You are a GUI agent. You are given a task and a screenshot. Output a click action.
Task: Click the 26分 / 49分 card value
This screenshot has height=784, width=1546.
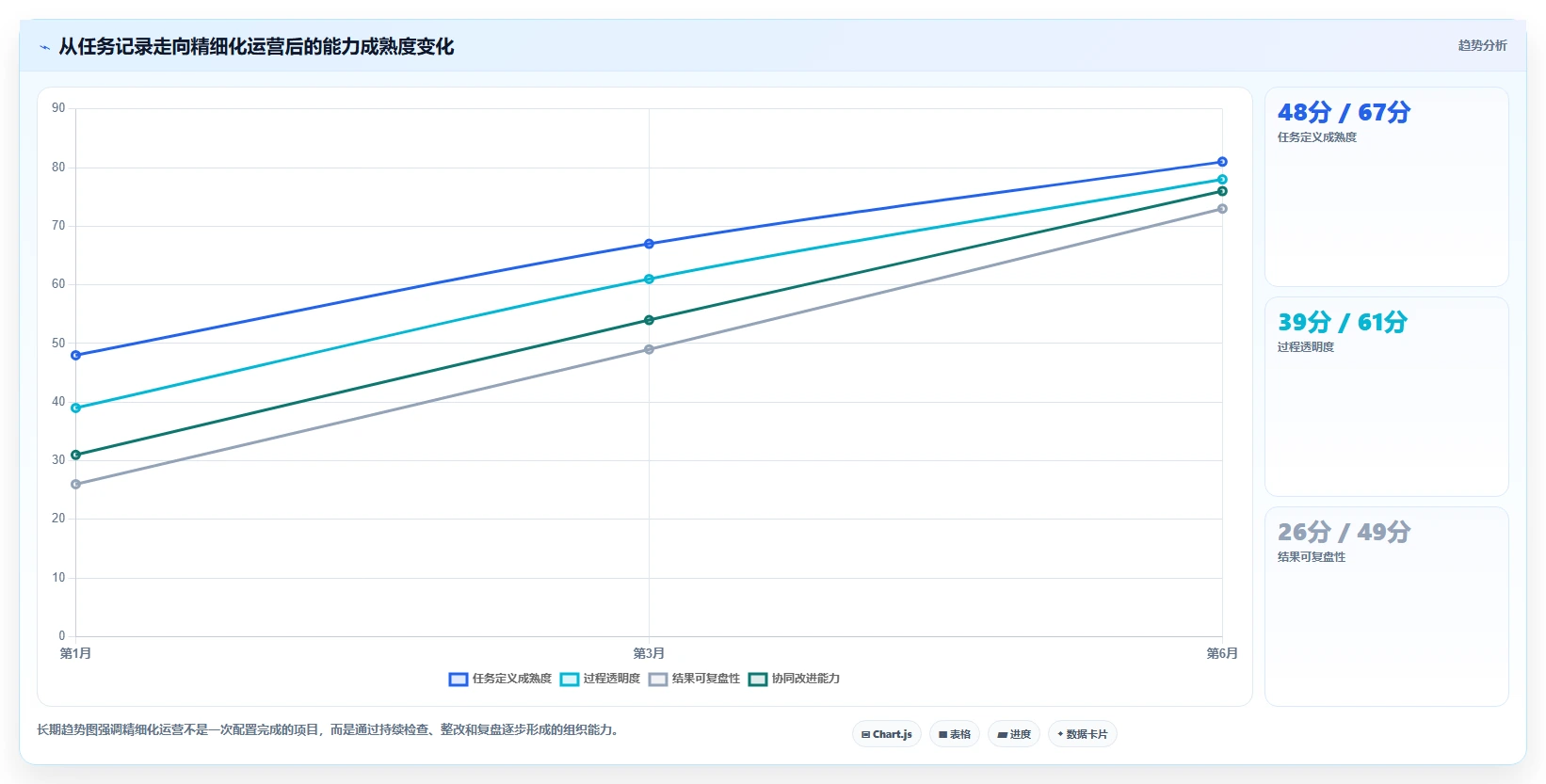[x=1344, y=533]
